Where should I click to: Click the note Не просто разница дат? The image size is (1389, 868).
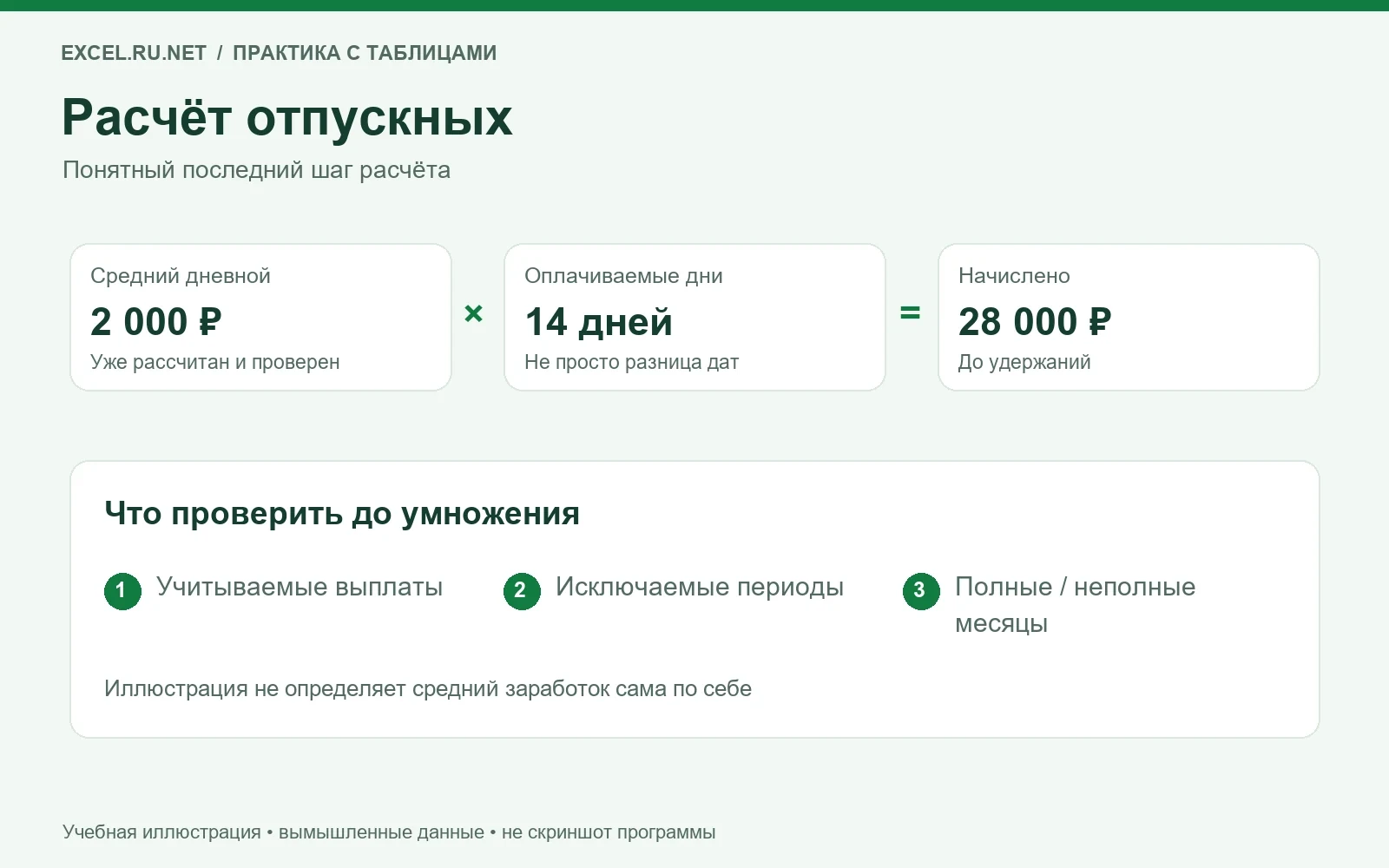click(x=631, y=362)
